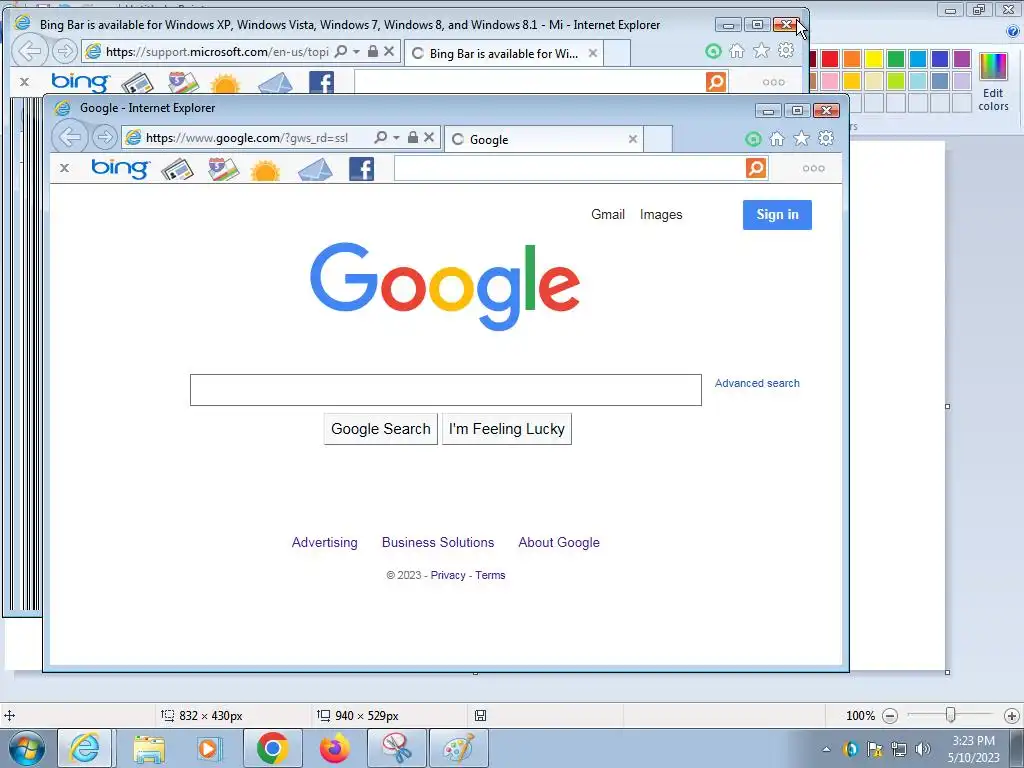
Task: Select the 'Bing Bar is available for Wi...' tab
Action: 502,54
